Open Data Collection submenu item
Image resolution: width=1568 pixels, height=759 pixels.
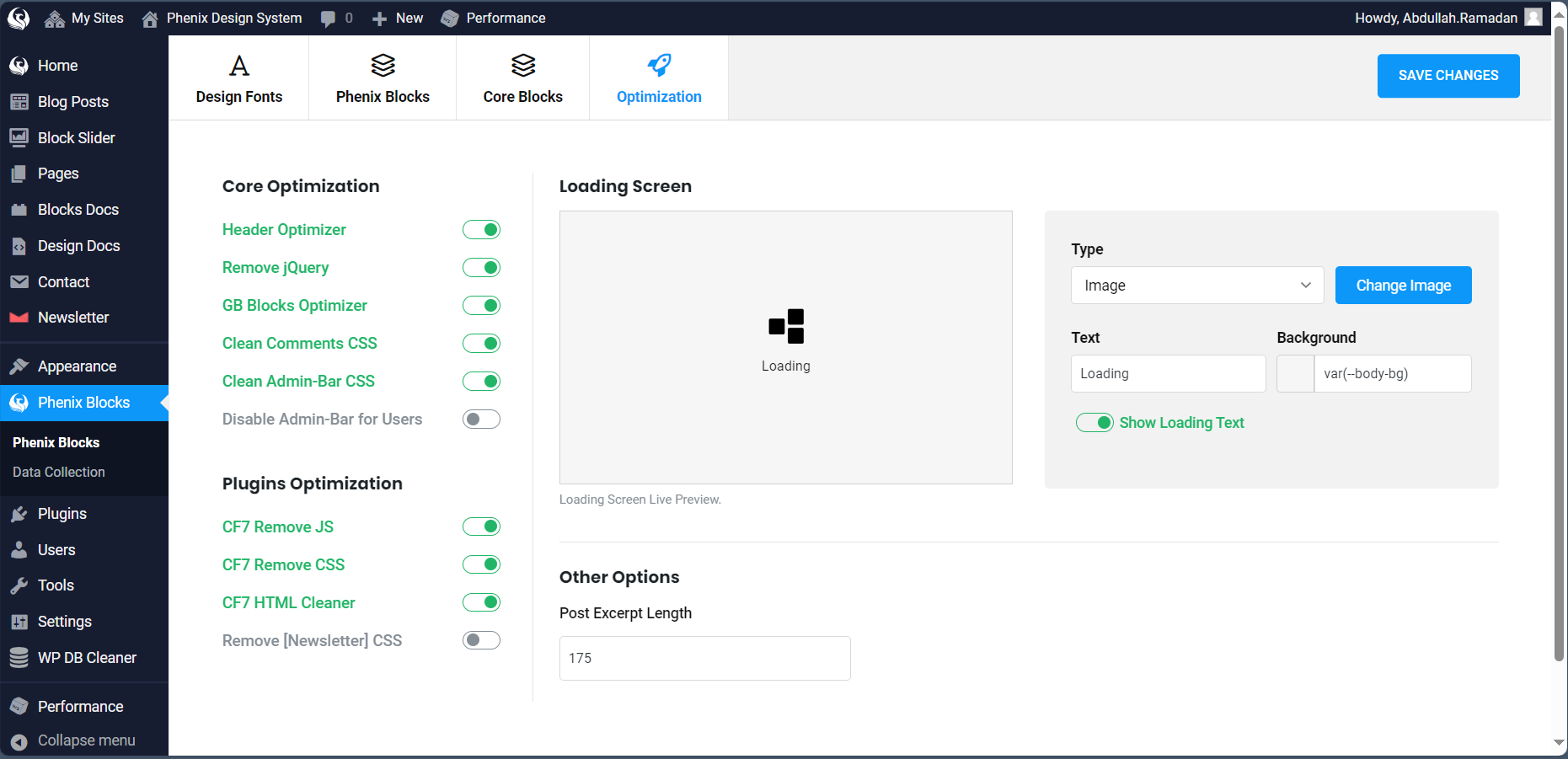click(59, 473)
